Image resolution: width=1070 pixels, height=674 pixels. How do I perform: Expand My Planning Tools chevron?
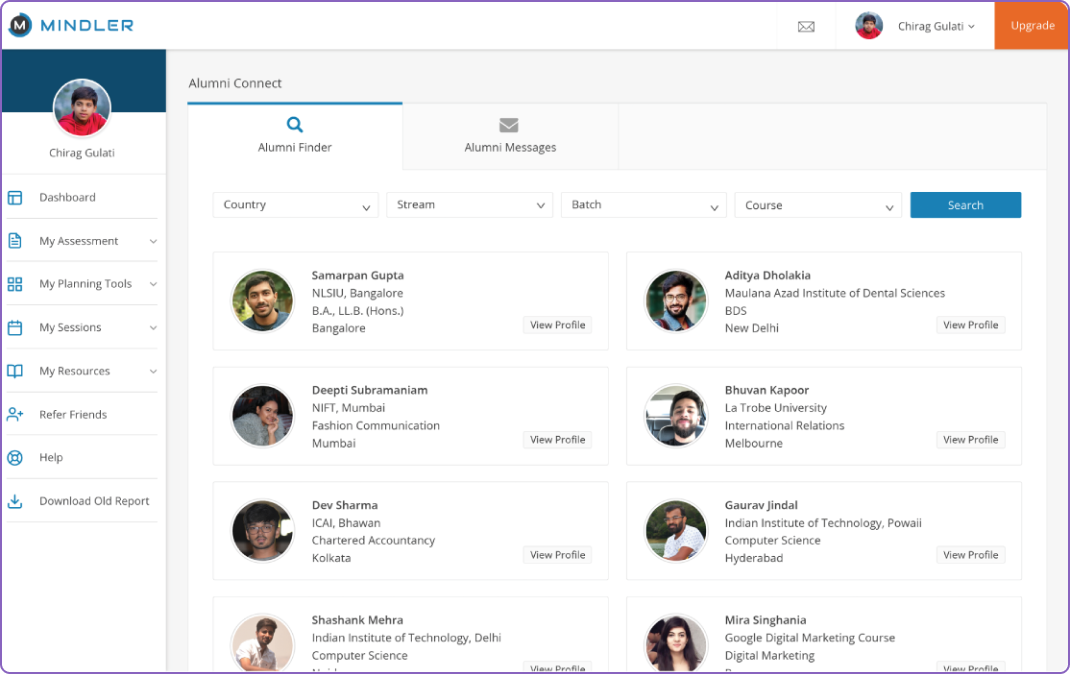153,284
